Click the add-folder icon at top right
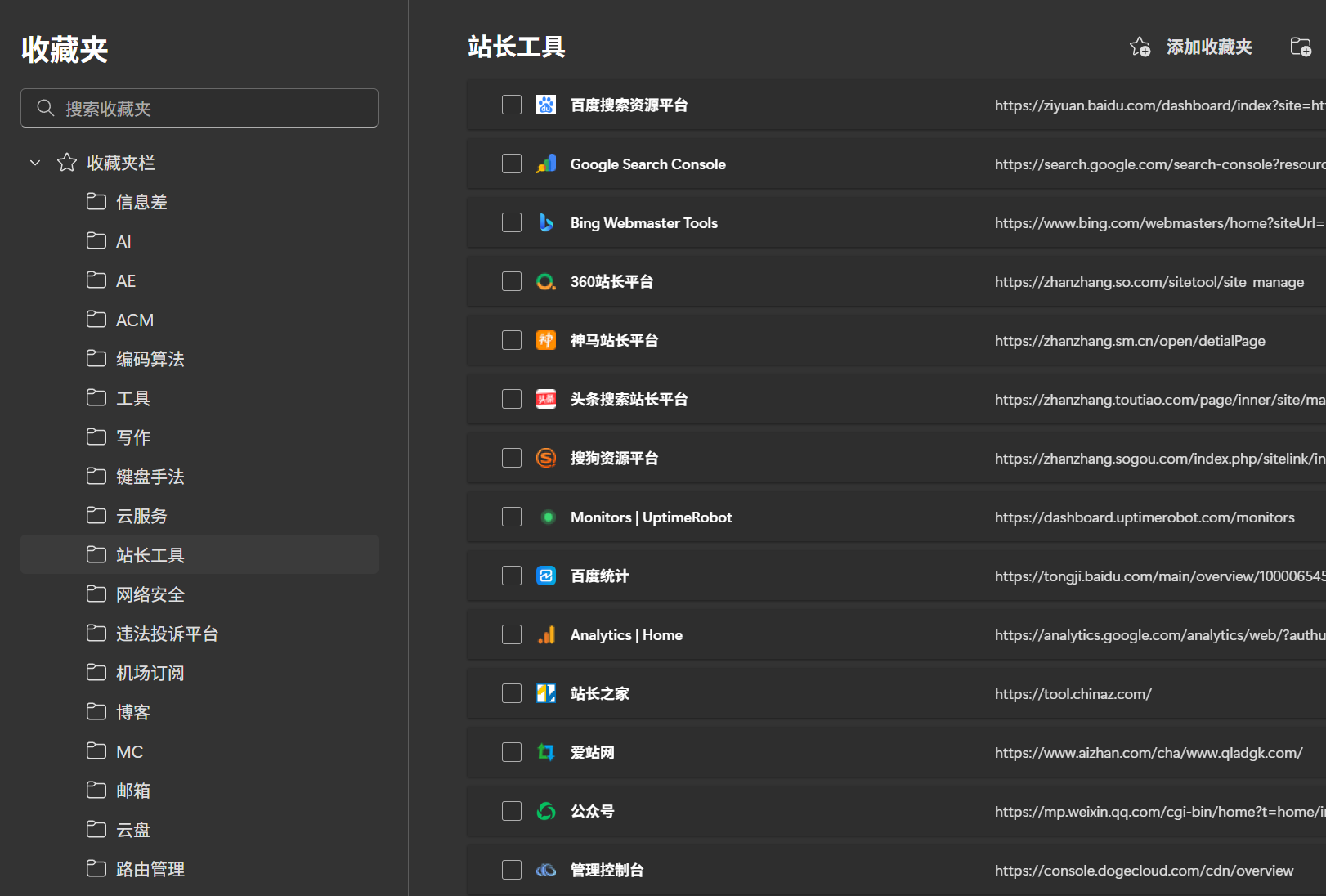 pyautogui.click(x=1301, y=47)
